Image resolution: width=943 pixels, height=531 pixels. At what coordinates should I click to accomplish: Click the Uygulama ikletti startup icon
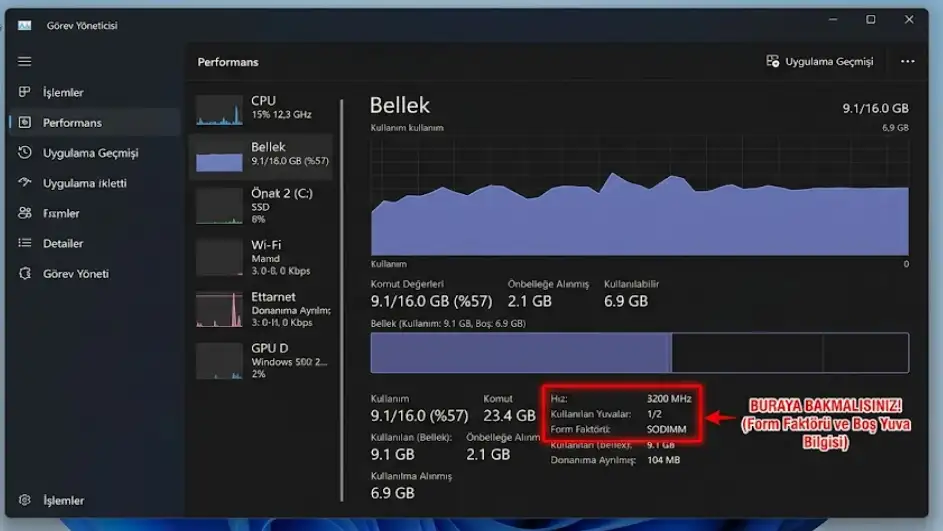(x=25, y=182)
